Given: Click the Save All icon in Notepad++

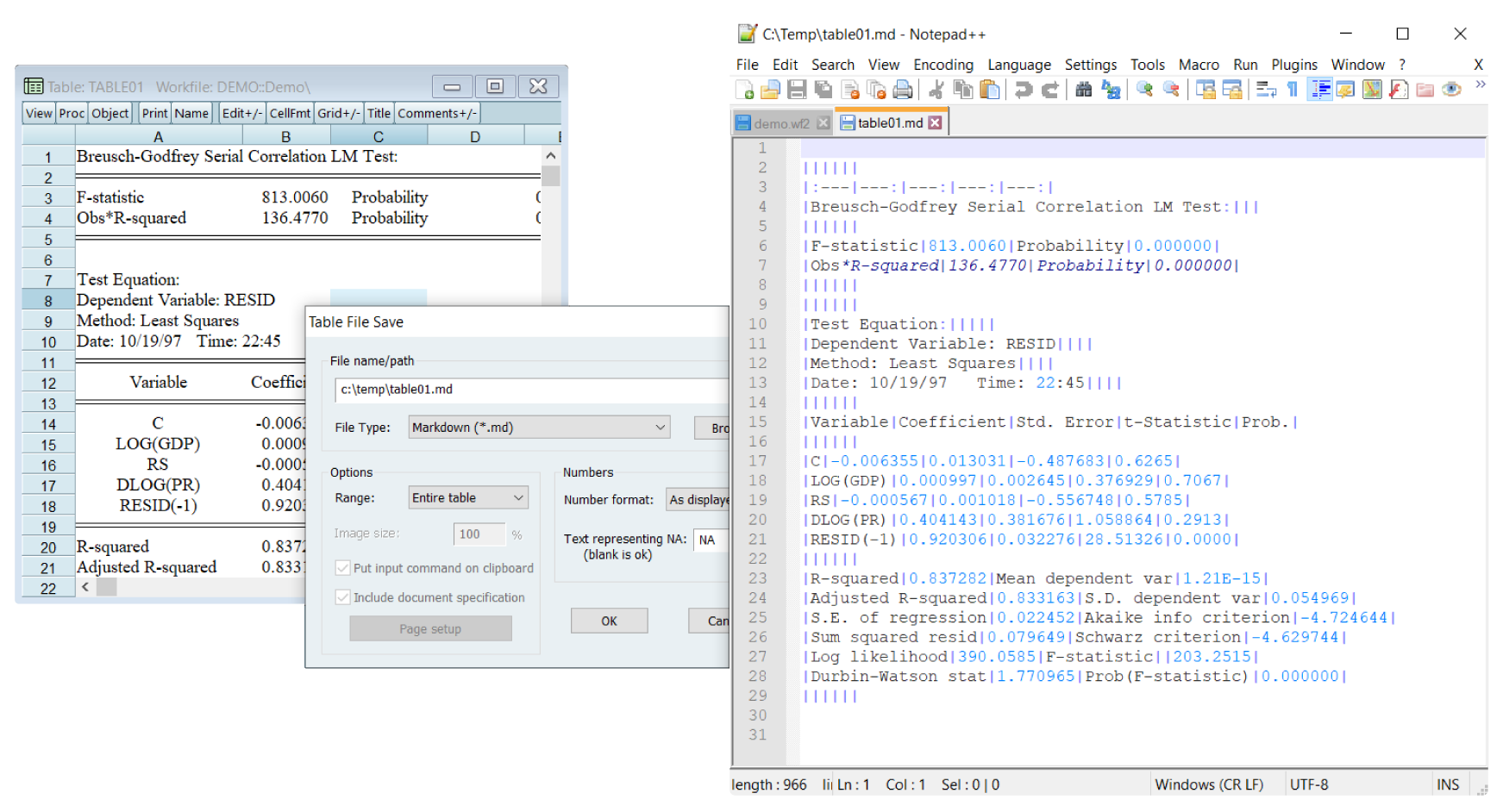Looking at the screenshot, I should coord(824,90).
